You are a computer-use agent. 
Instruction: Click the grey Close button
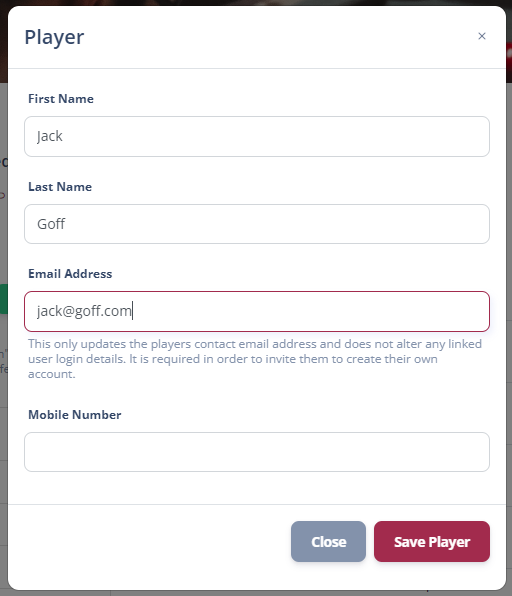(328, 541)
